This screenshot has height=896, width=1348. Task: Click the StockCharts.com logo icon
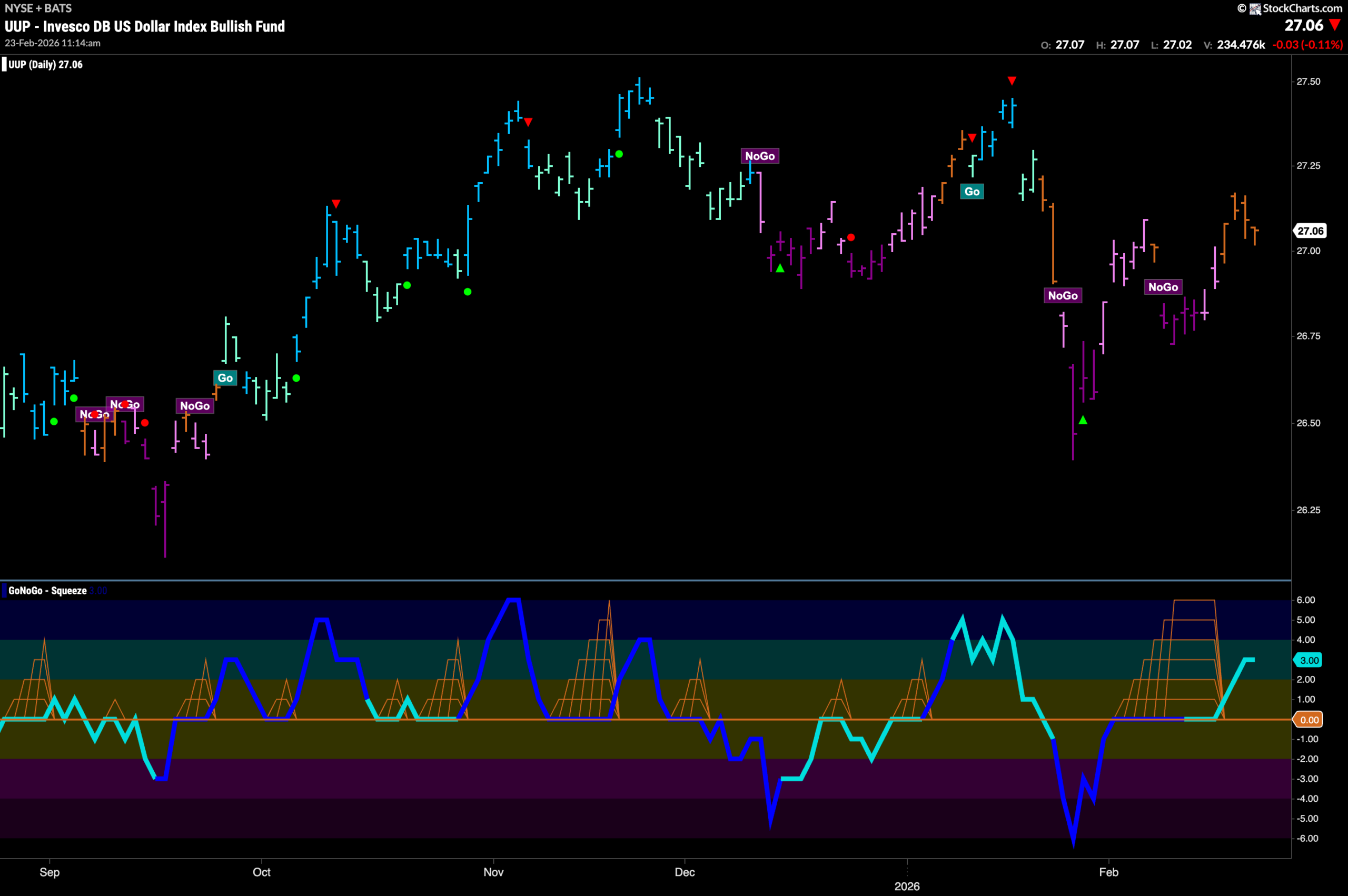coord(1255,8)
